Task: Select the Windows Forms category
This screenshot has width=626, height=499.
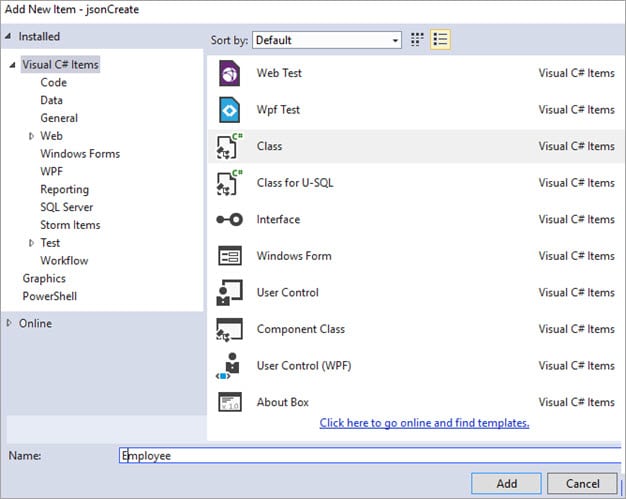Action: pos(80,154)
